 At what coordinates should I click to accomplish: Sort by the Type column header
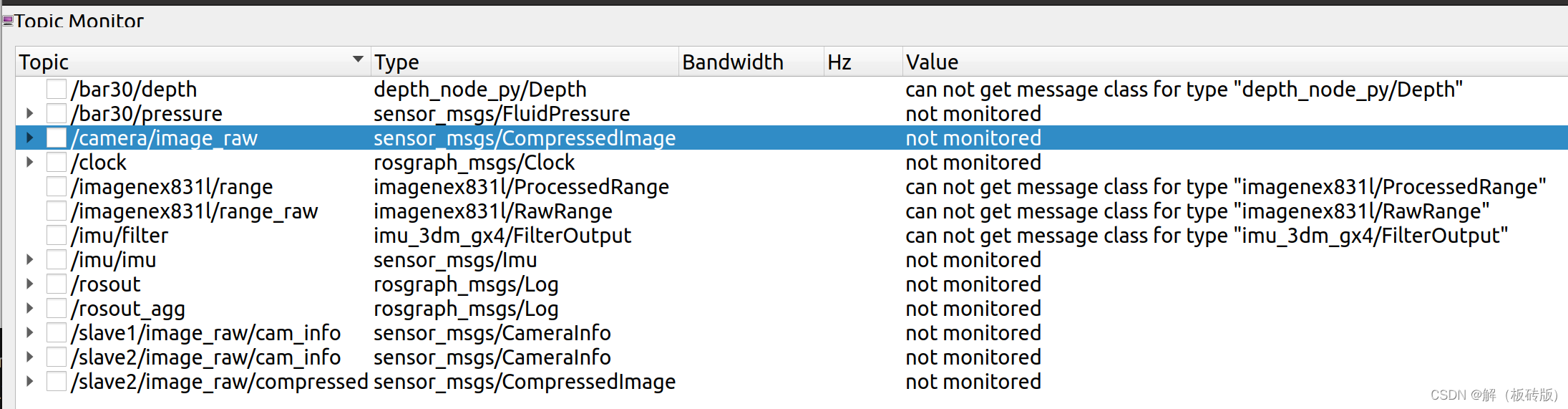point(525,62)
